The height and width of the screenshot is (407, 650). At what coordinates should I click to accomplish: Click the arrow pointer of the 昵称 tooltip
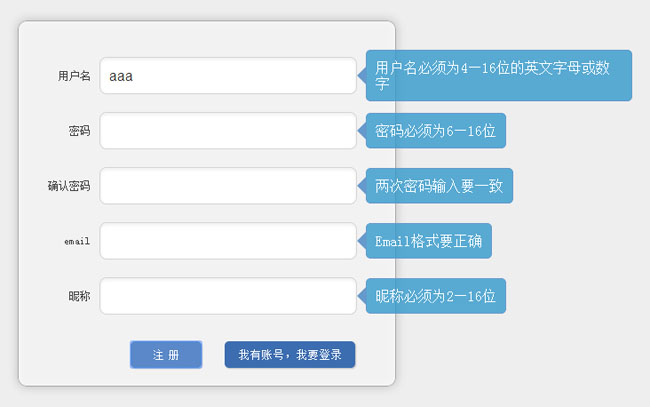[362, 296]
